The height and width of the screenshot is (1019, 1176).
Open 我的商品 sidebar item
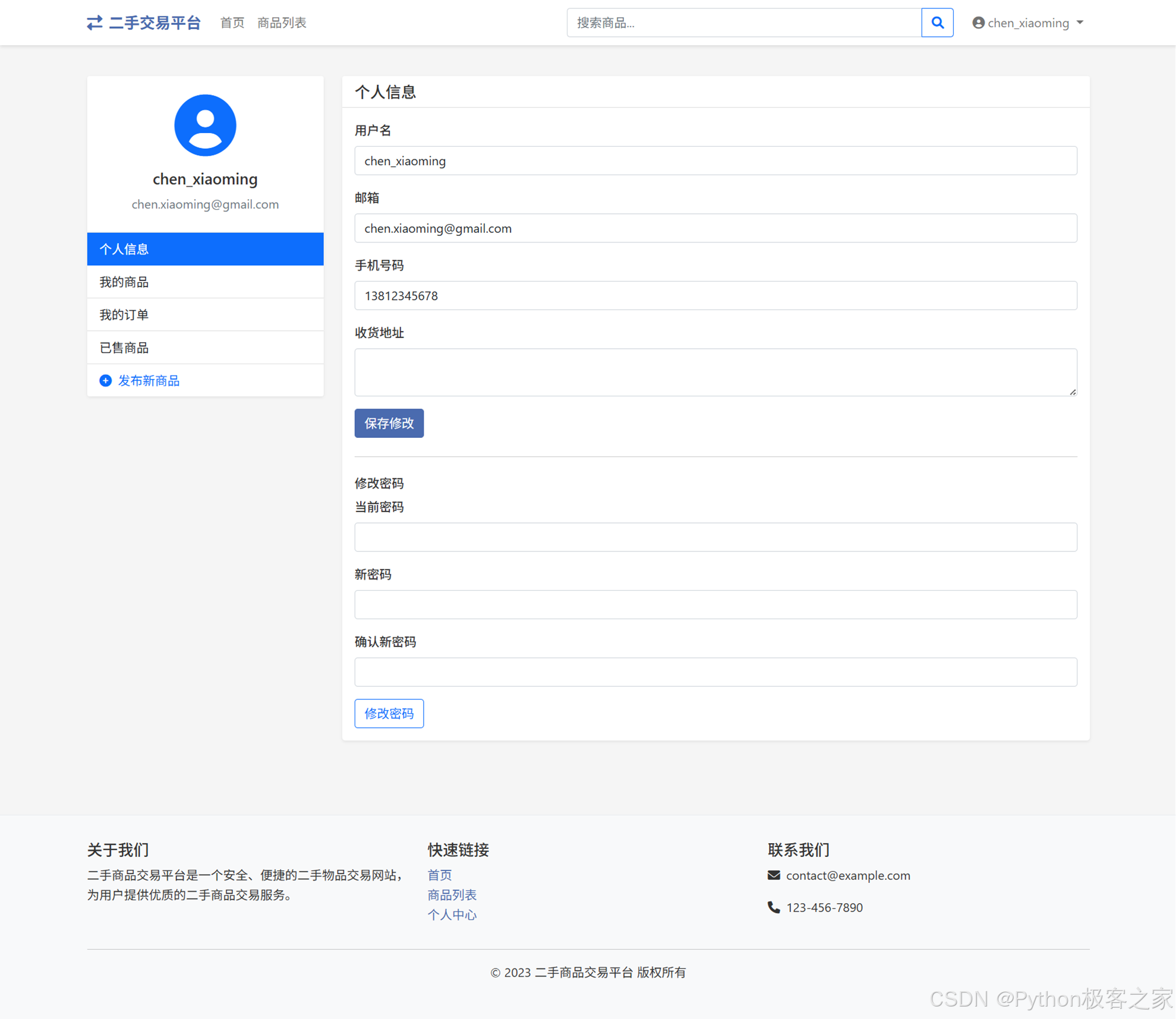pos(205,282)
